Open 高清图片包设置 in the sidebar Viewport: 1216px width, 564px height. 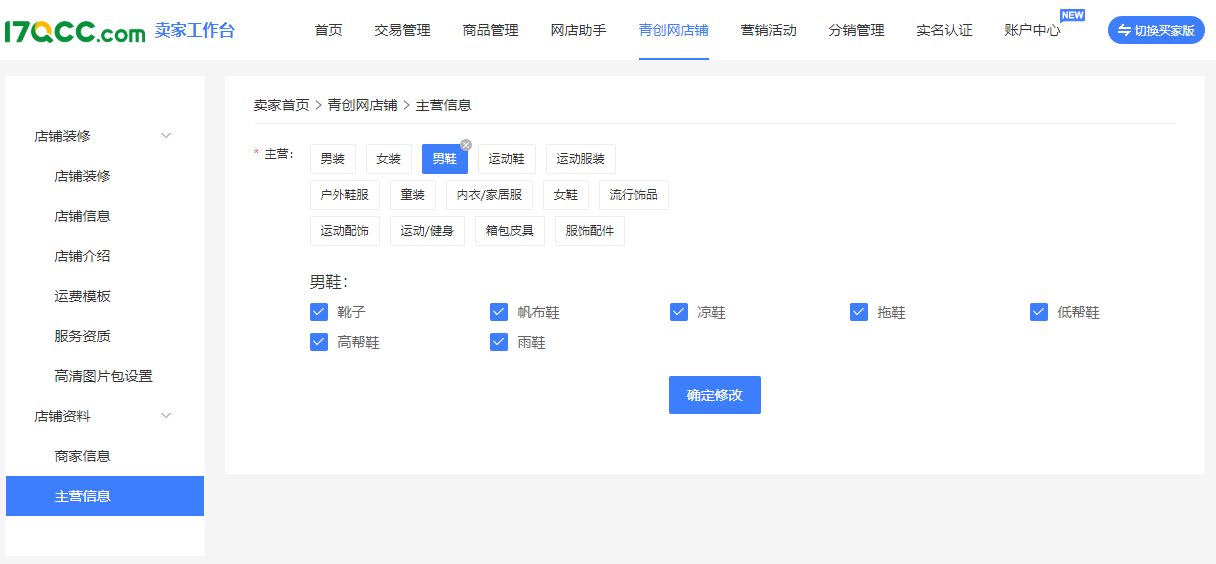click(103, 376)
